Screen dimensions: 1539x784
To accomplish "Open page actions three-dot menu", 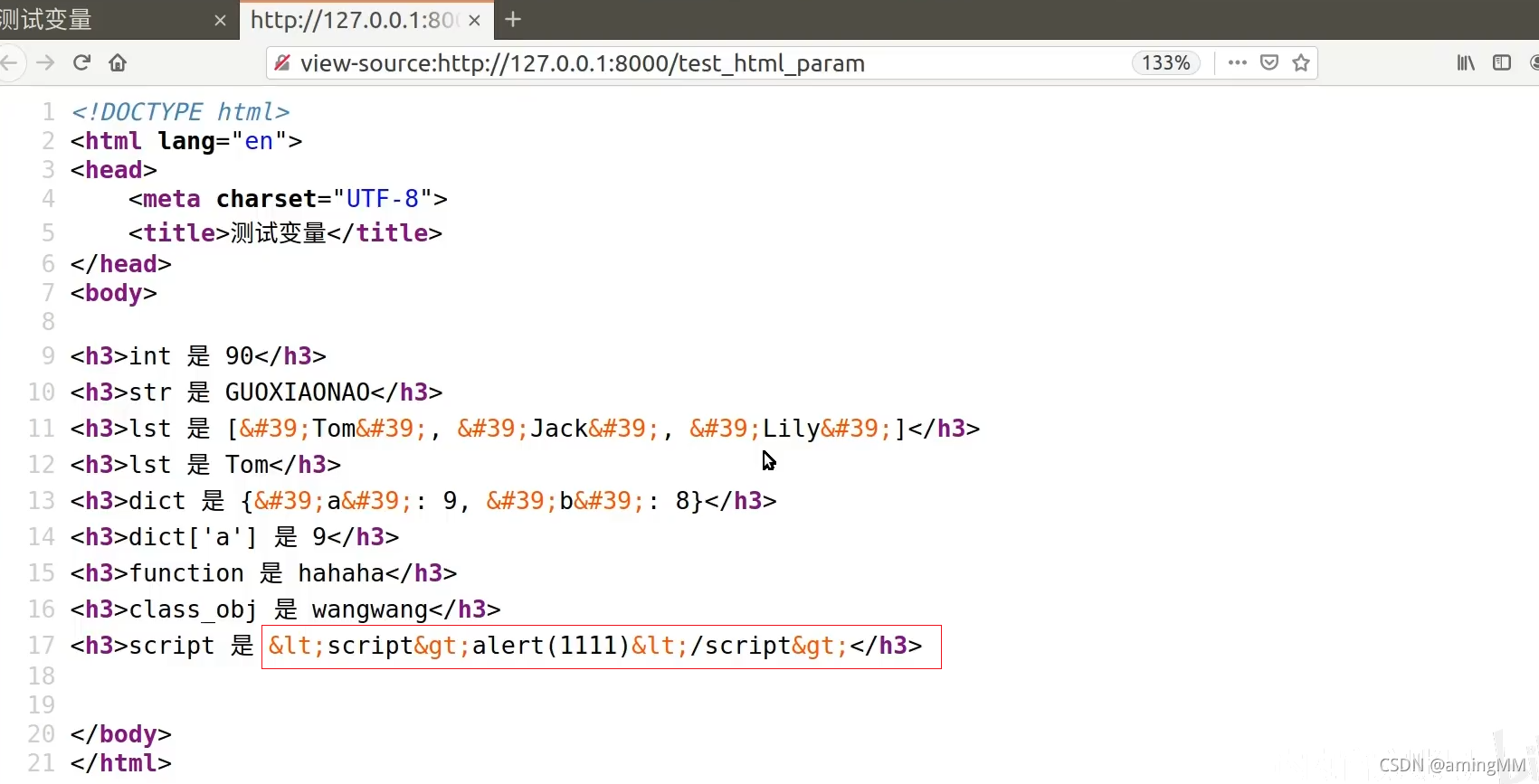I will point(1237,62).
